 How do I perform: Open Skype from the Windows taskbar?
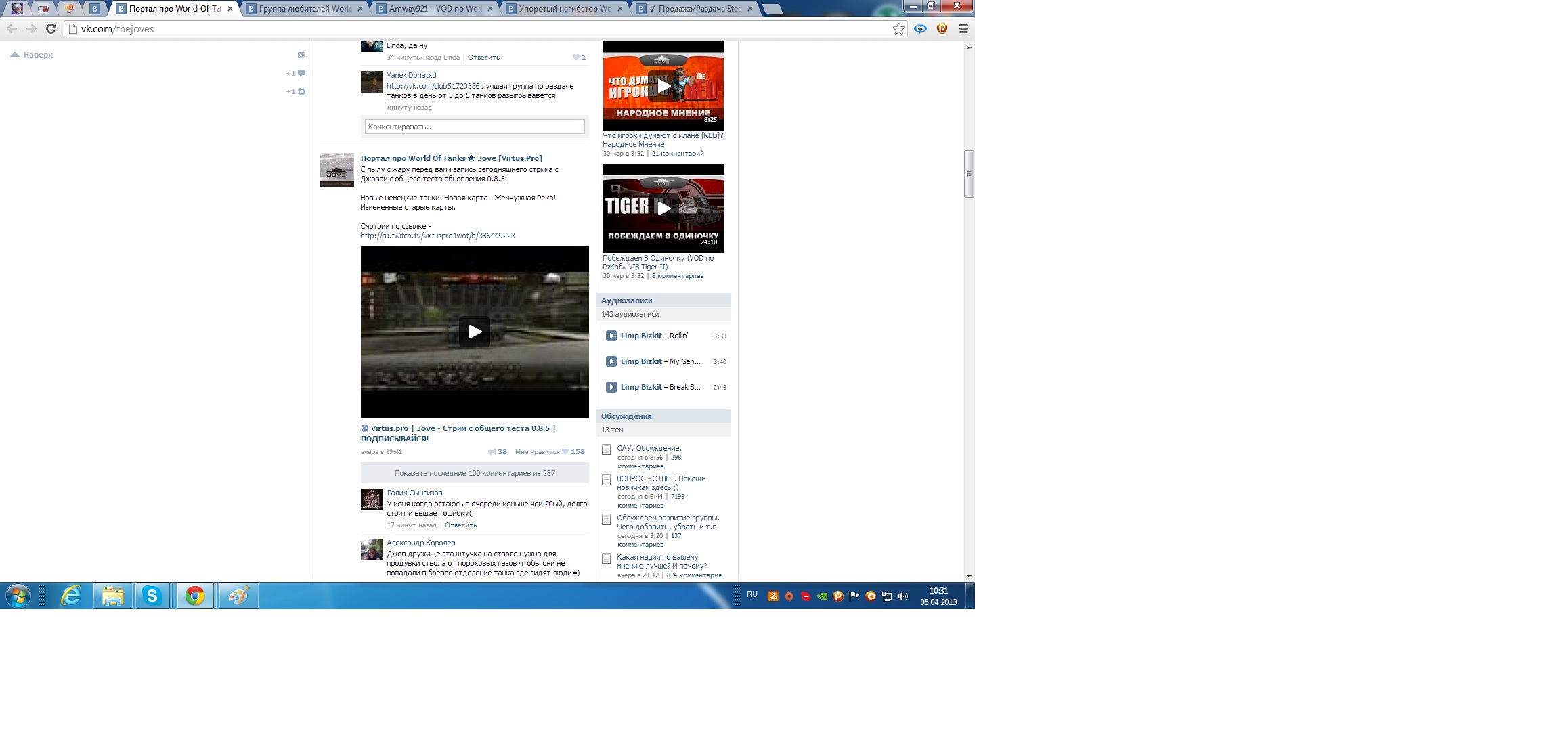click(152, 596)
